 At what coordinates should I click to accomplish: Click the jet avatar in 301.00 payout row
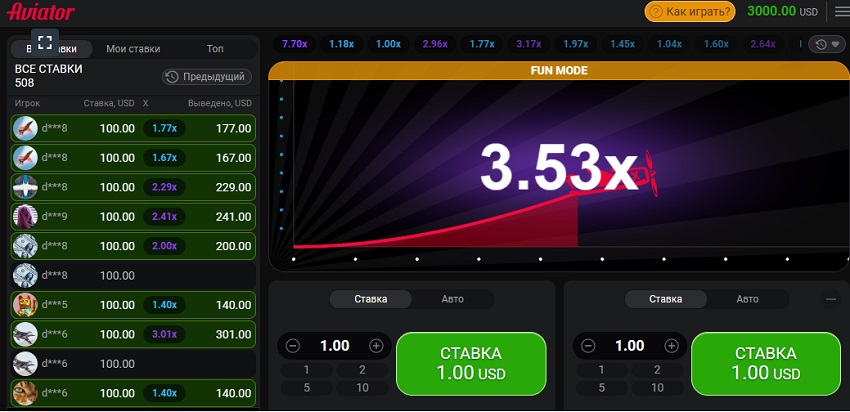25,334
